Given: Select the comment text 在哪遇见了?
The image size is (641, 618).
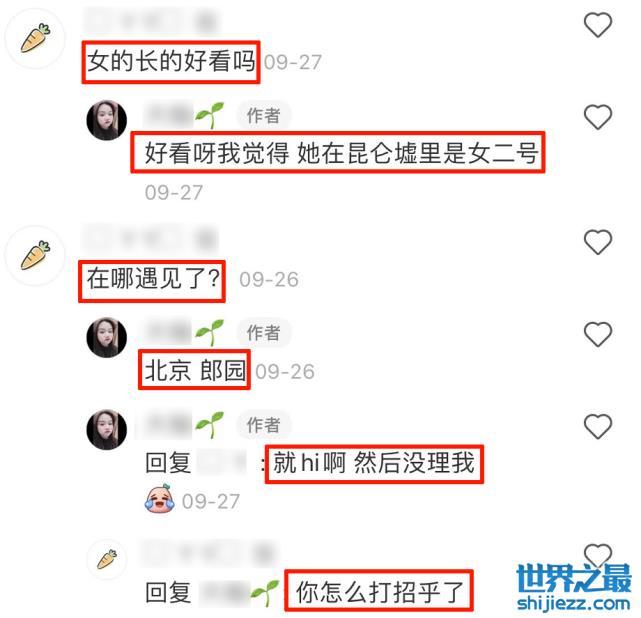Looking at the screenshot, I should 152,280.
